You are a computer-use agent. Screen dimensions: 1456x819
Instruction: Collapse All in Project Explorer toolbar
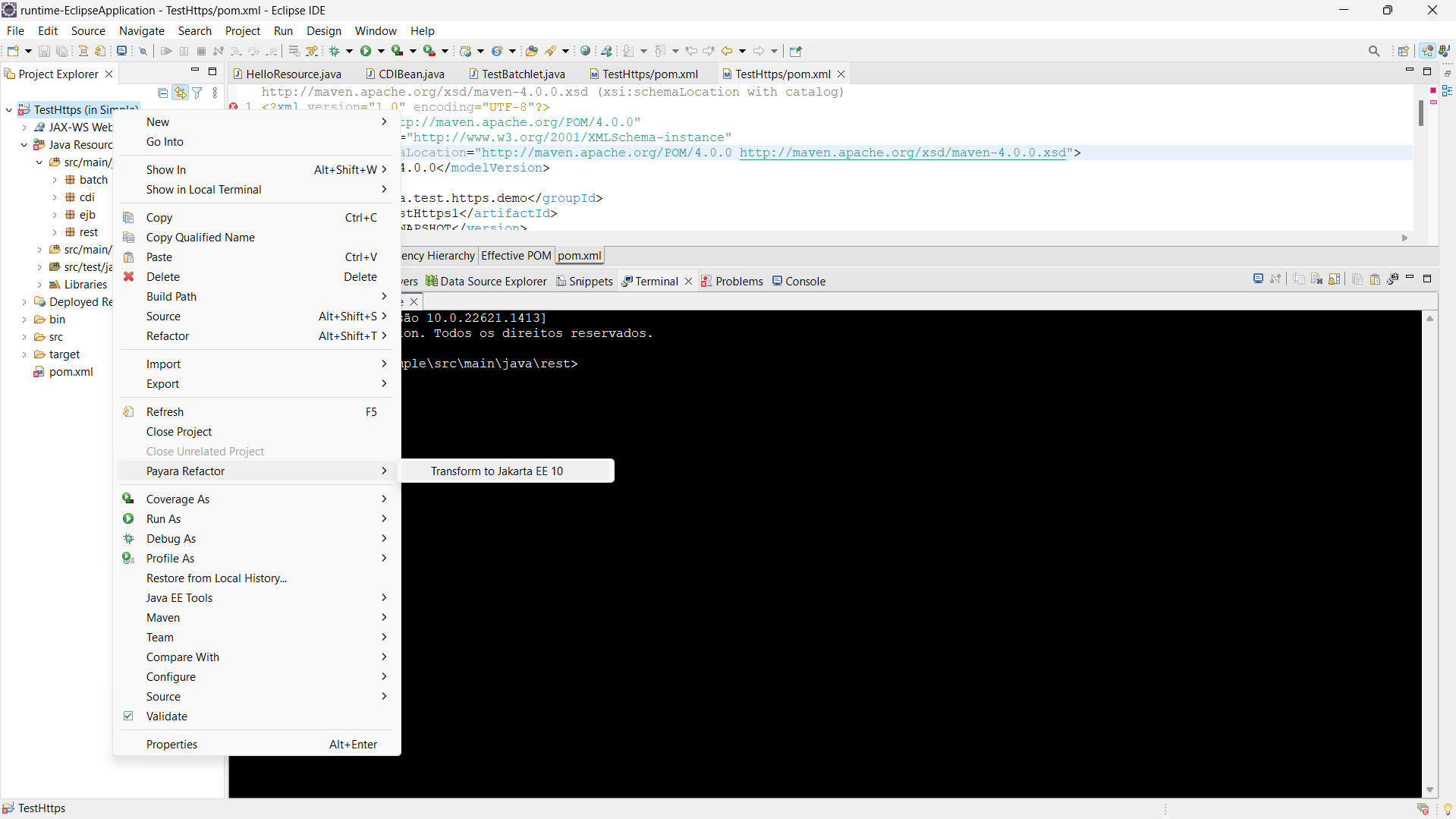pos(162,93)
